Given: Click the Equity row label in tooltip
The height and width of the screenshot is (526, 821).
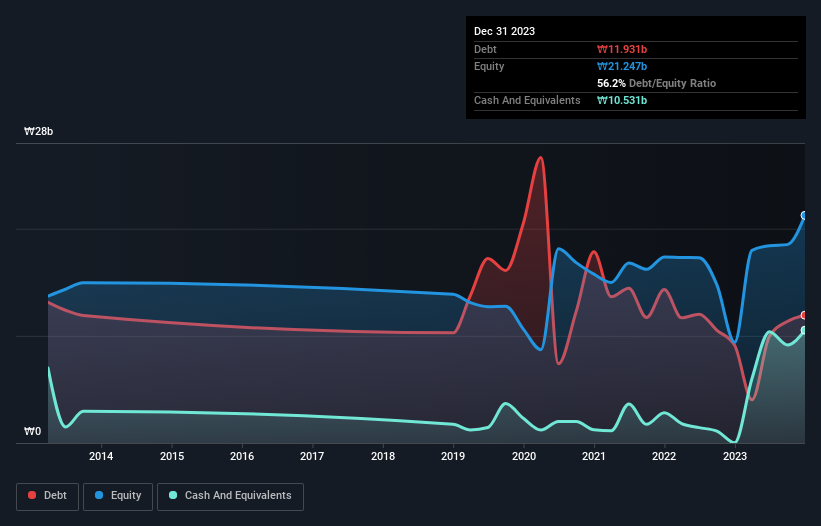Looking at the screenshot, I should point(489,66).
